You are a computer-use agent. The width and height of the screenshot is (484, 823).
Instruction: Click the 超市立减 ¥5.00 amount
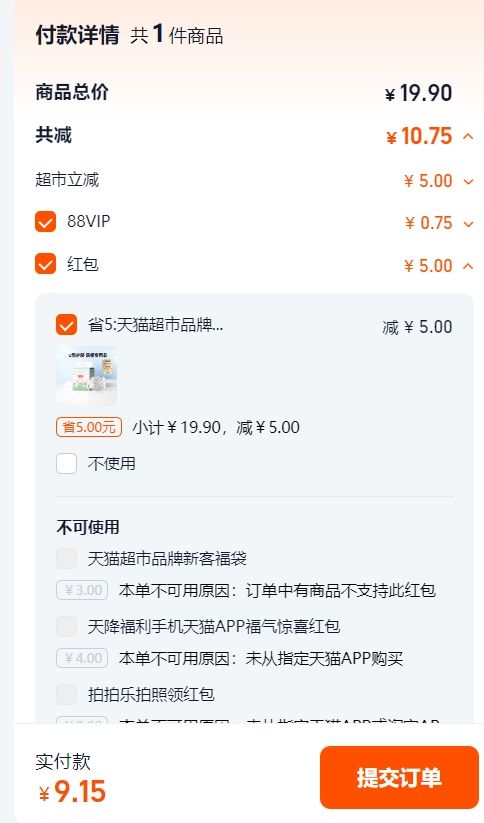click(x=428, y=181)
